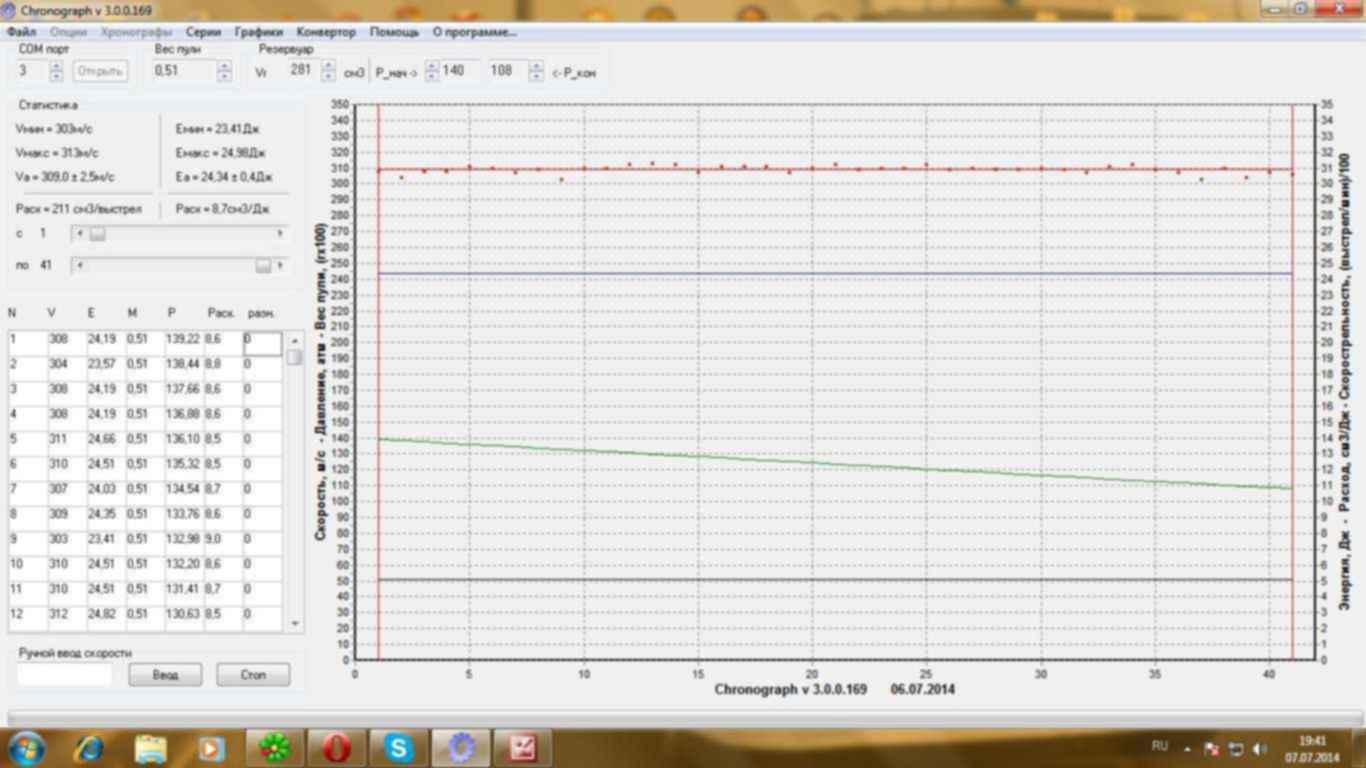Click the 'по 41' range slider thumb
The image size is (1366, 768).
(262, 265)
